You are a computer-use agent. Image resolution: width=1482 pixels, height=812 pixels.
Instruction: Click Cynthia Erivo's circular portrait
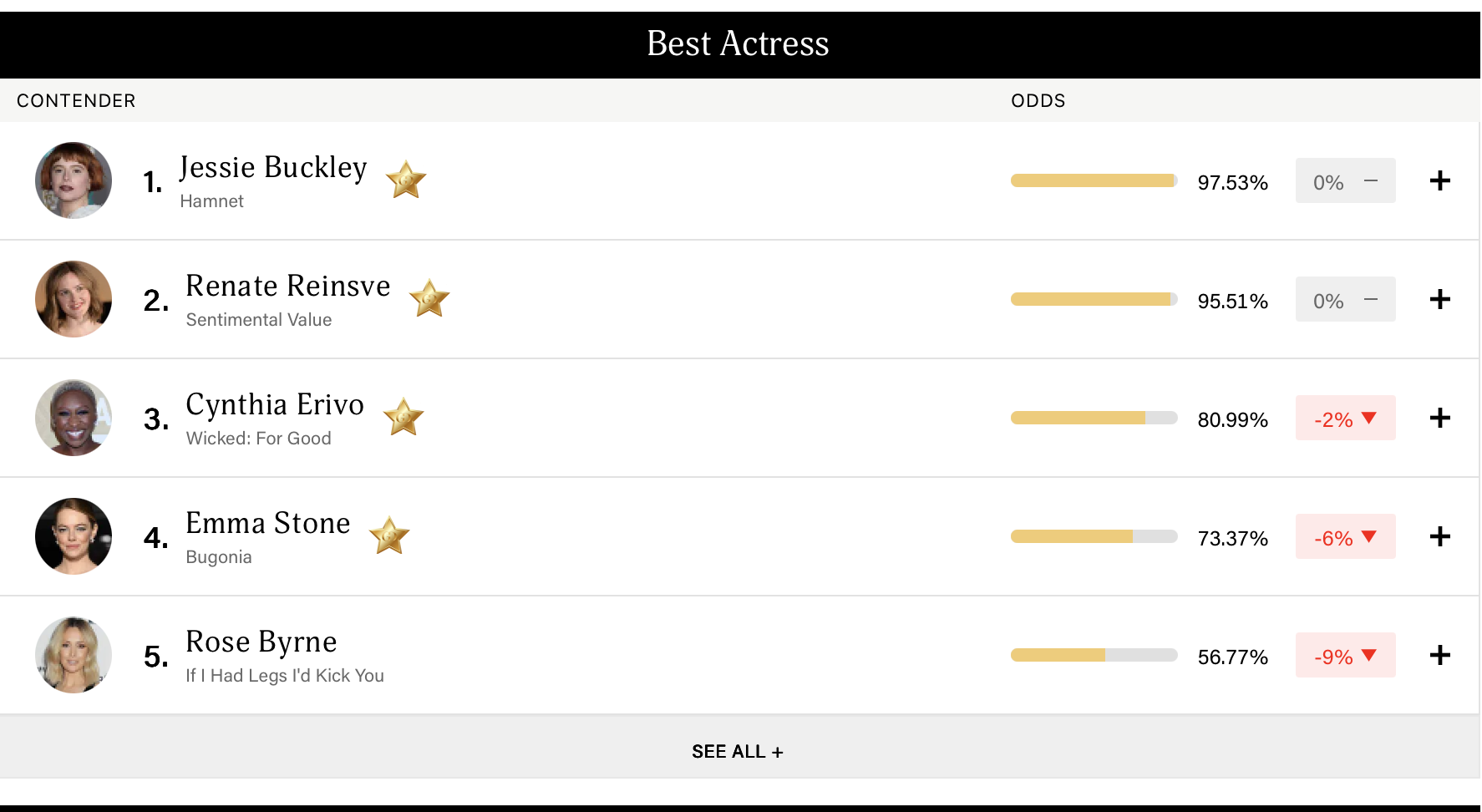(74, 418)
